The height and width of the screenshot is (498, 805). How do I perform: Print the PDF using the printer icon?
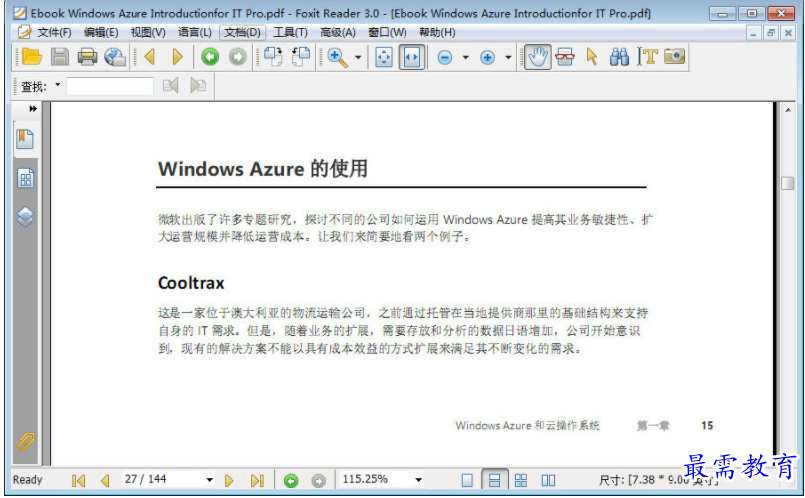[x=87, y=56]
